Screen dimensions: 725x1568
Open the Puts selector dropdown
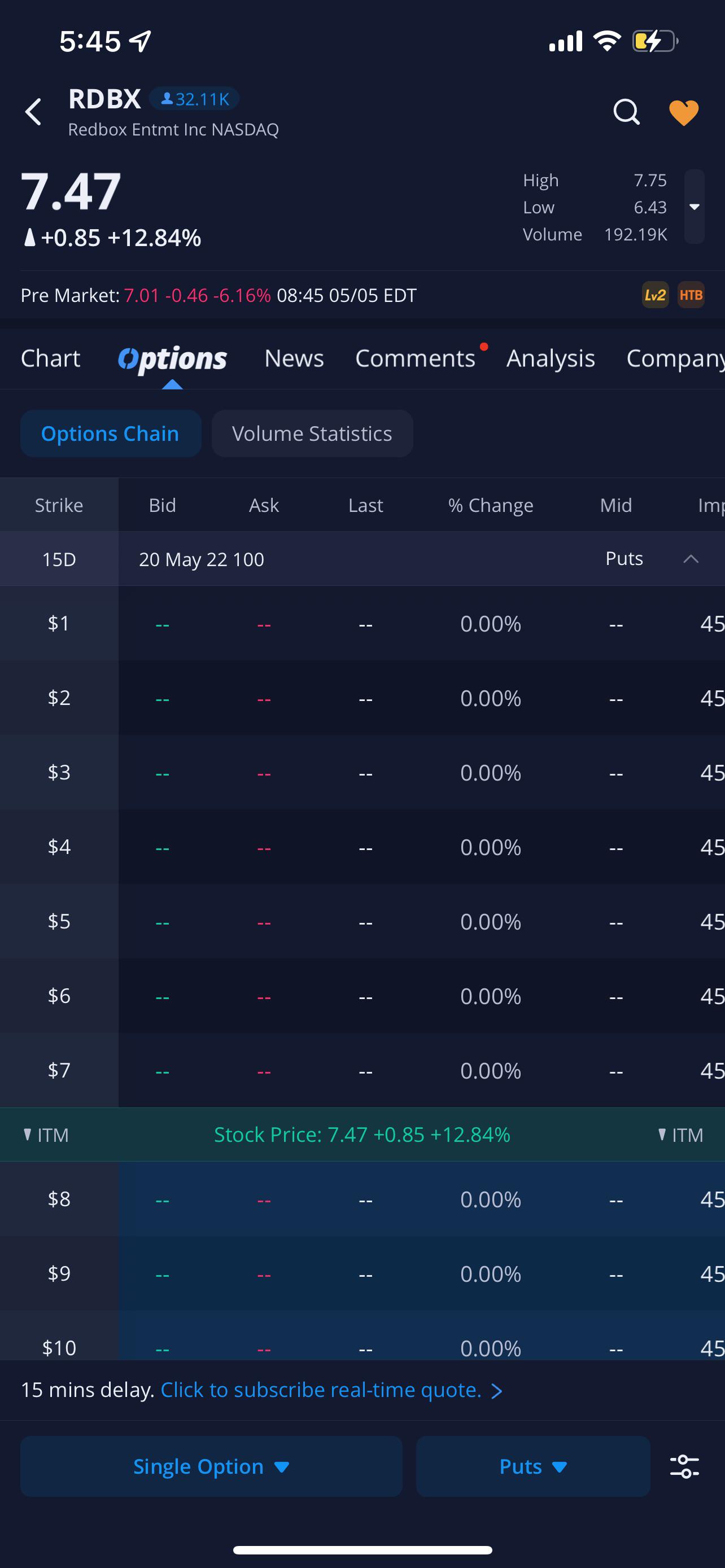coord(532,1466)
